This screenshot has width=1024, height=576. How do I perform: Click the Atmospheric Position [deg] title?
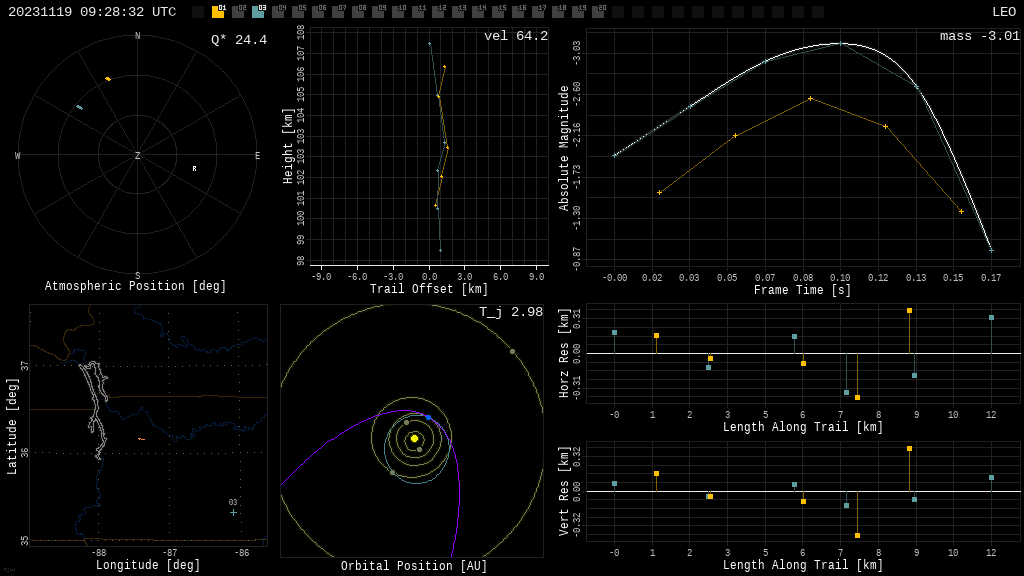pyautogui.click(x=135, y=286)
